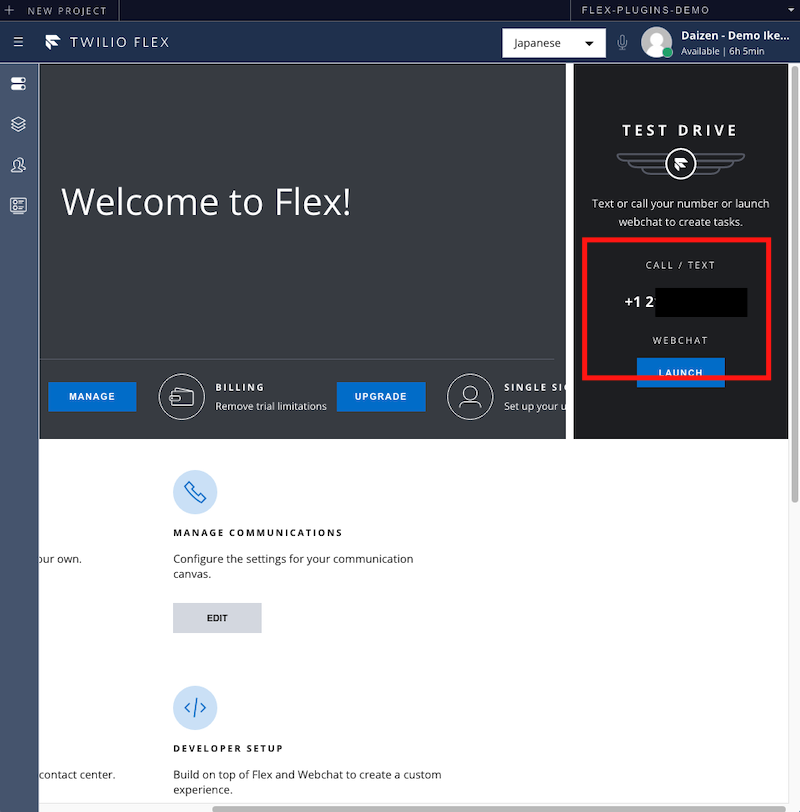Click the 'WEBCHAT' label
This screenshot has width=800, height=812.
click(x=680, y=340)
